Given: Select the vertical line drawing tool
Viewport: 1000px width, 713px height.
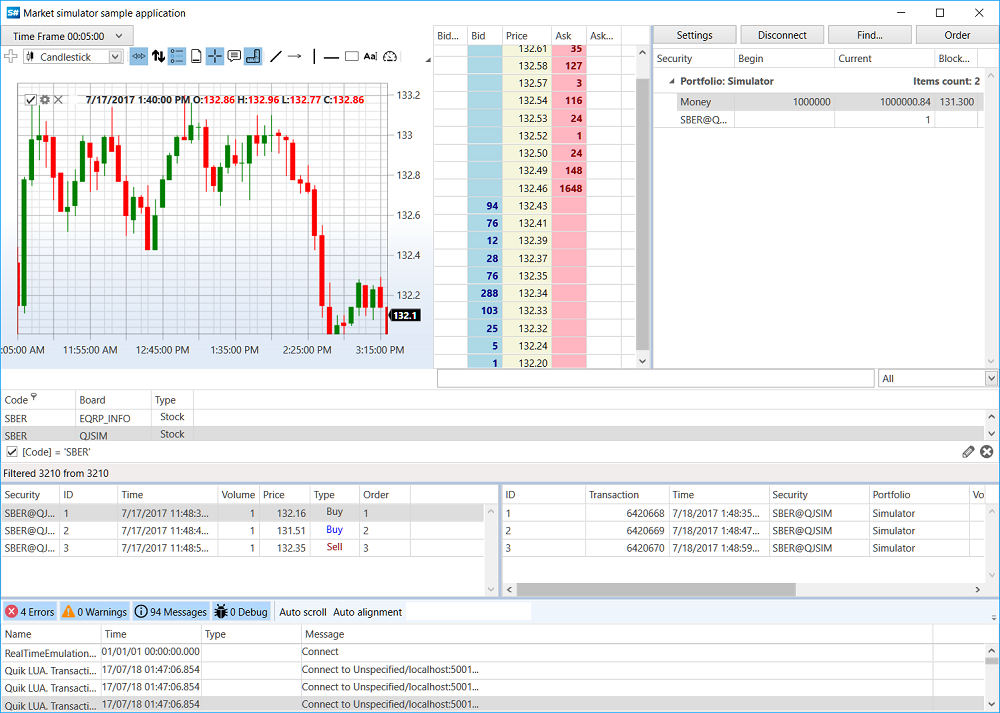Looking at the screenshot, I should pyautogui.click(x=314, y=57).
